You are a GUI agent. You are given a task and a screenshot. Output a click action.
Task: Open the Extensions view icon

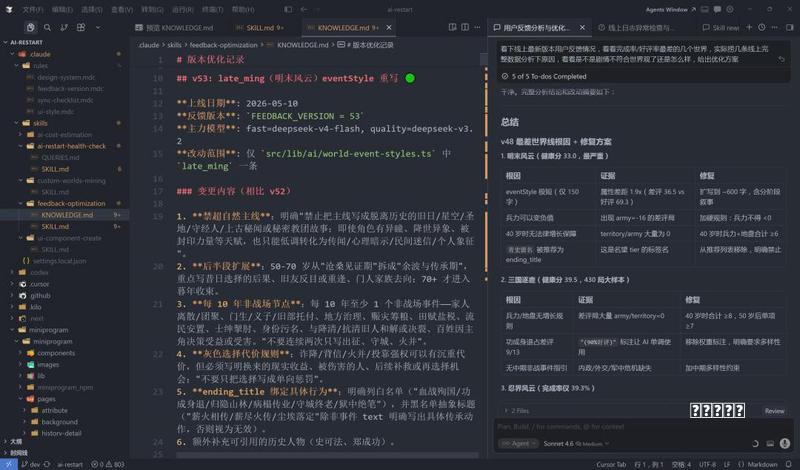81,28
